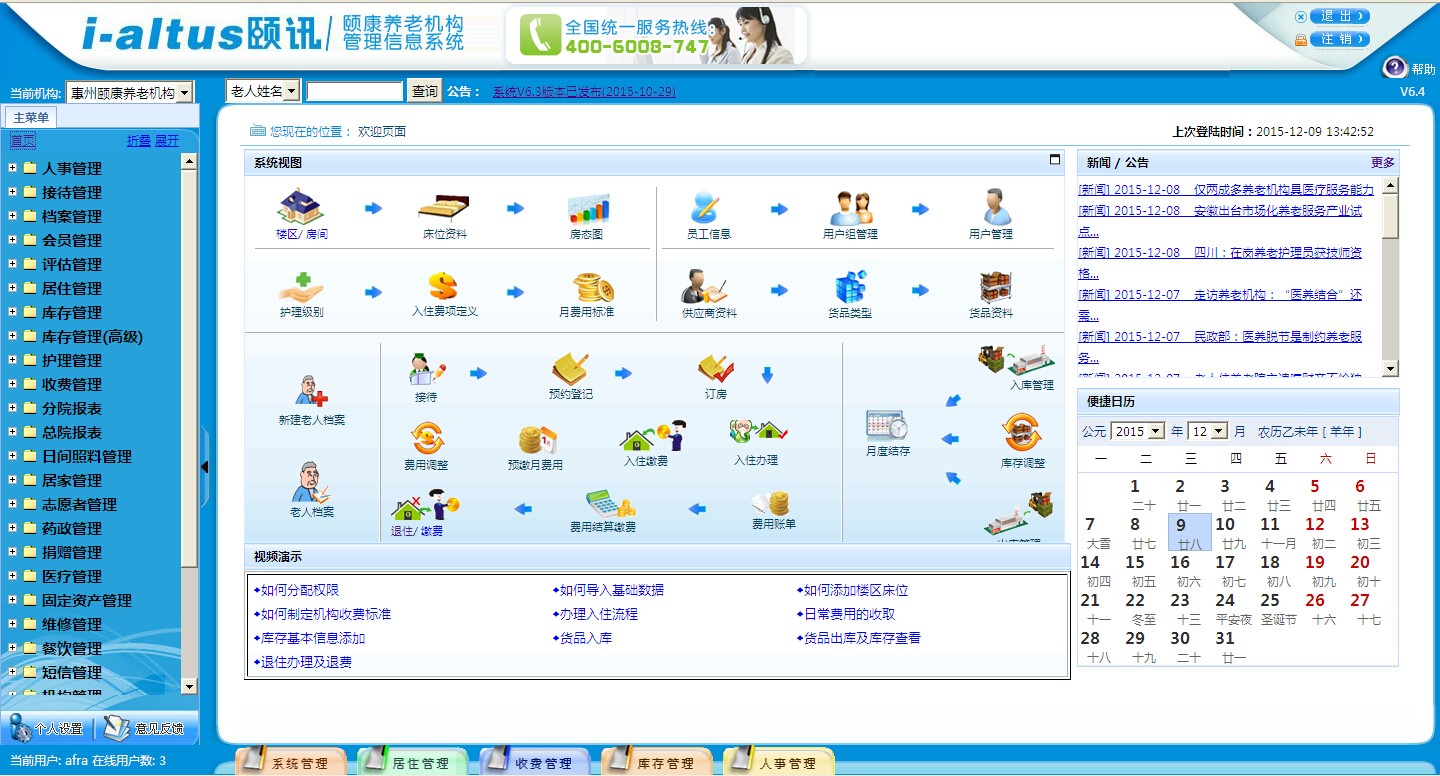The height and width of the screenshot is (776, 1440).
Task: Open the 如何分配权限 video link
Action: pos(299,590)
